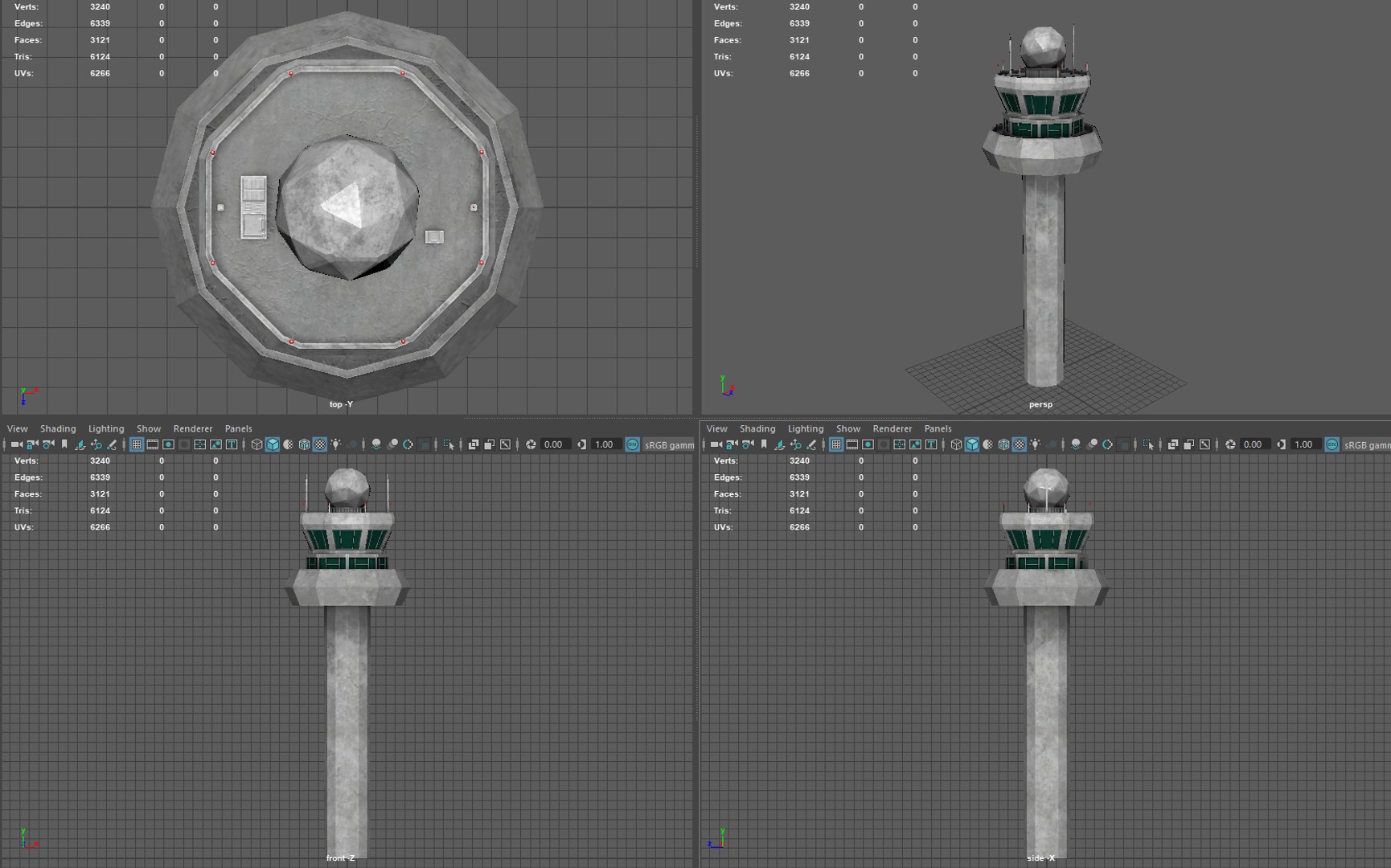1391x868 pixels.
Task: Toggle Resolution Gate in front view toolbar
Action: pyautogui.click(x=168, y=444)
